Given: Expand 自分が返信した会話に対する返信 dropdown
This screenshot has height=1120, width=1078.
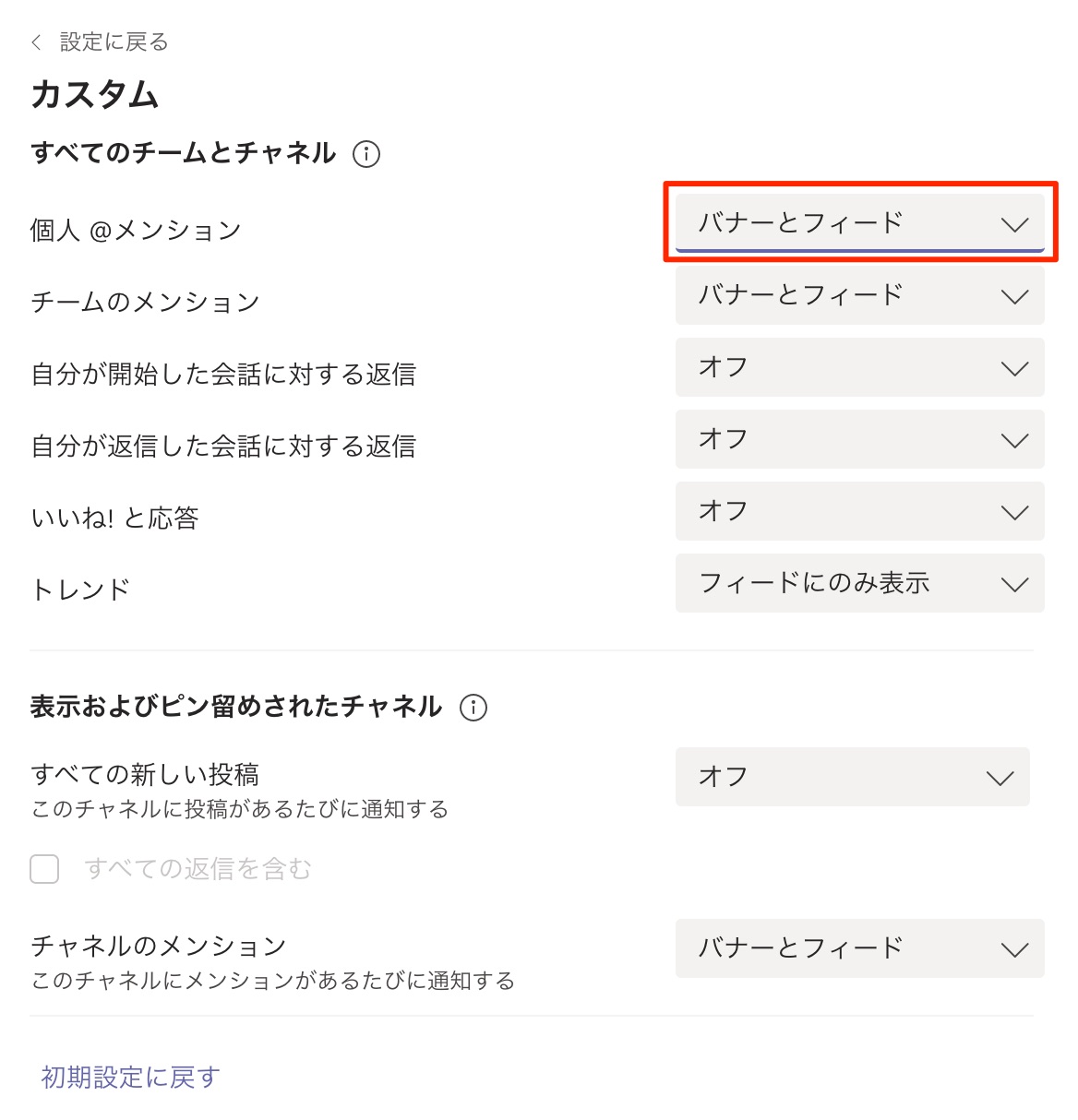Looking at the screenshot, I should pos(859,439).
